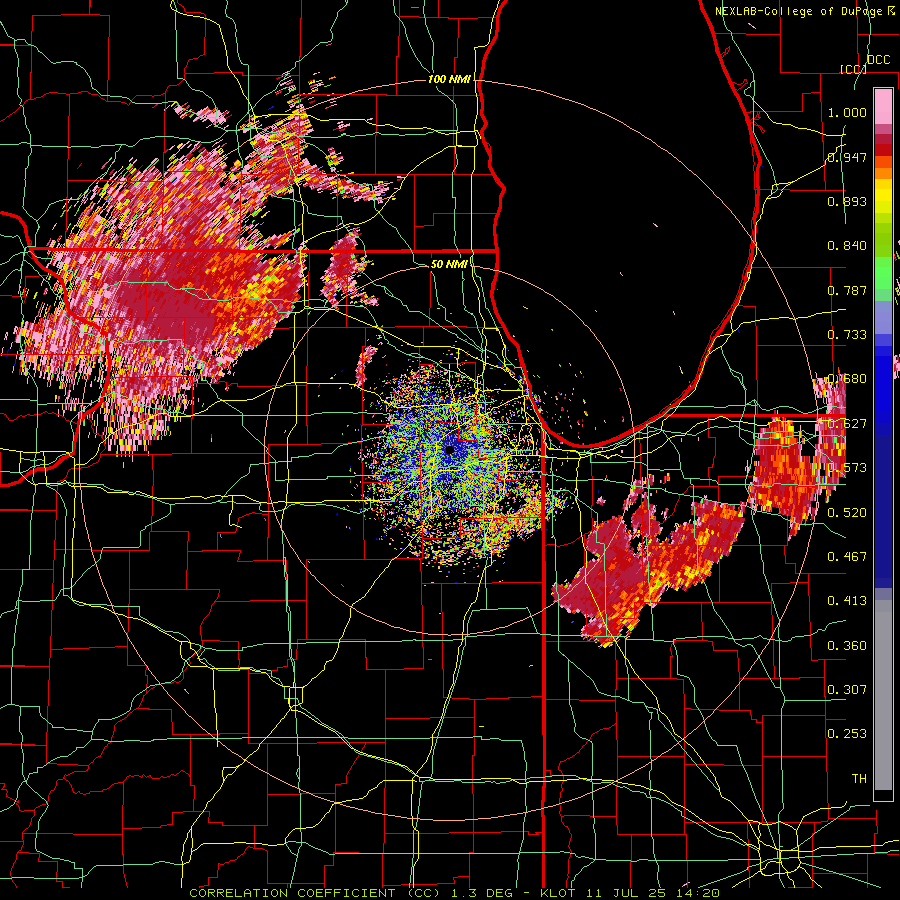Select the 0.360 scale value
The image size is (900, 900).
pyautogui.click(x=847, y=646)
